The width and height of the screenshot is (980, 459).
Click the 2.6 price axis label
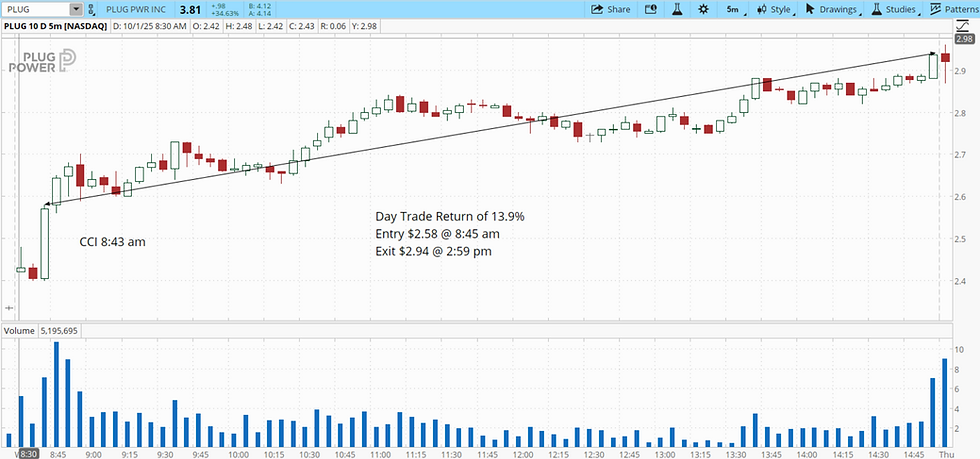962,196
